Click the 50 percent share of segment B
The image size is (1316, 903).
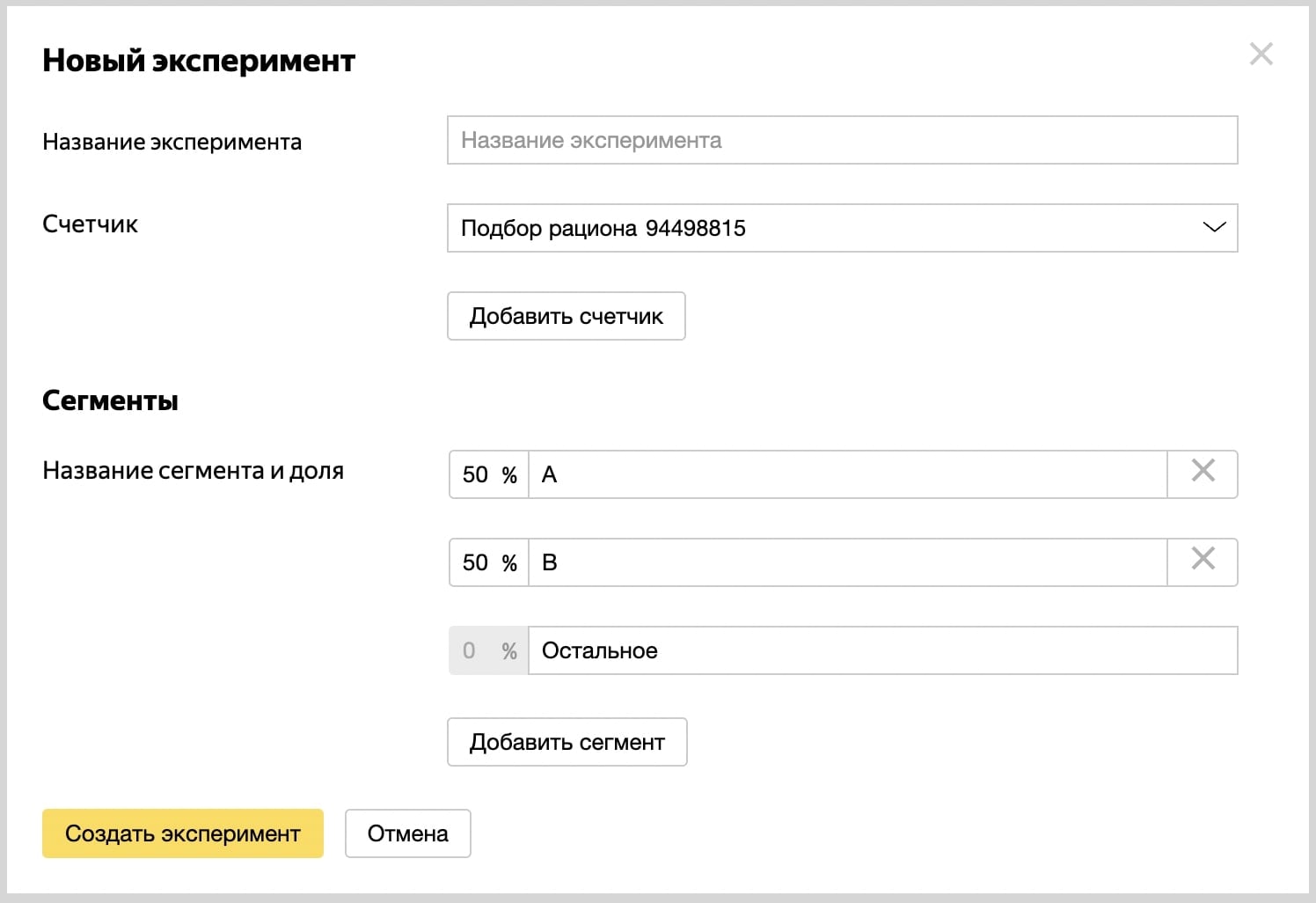pos(476,563)
